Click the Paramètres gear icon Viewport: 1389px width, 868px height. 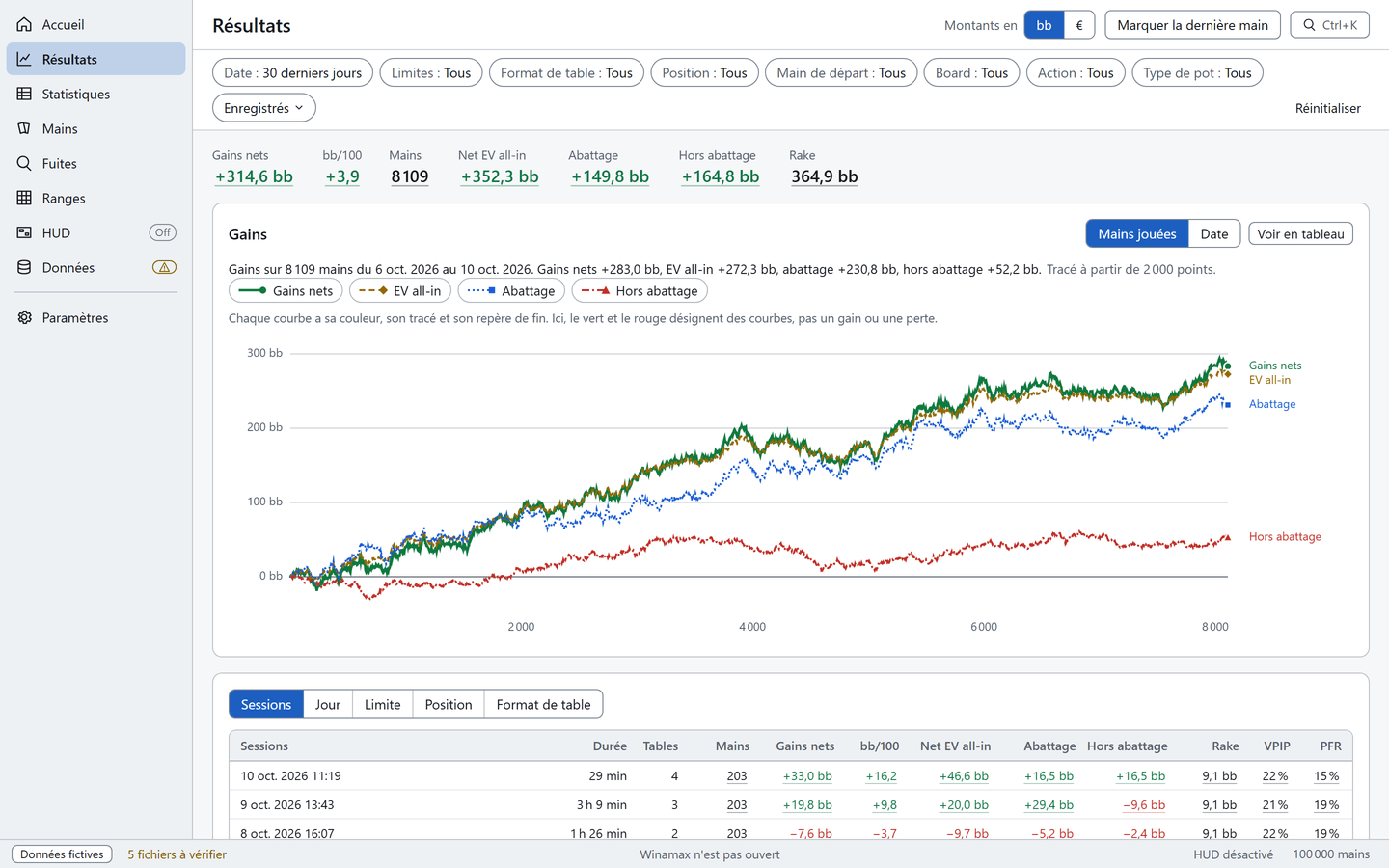(x=24, y=317)
